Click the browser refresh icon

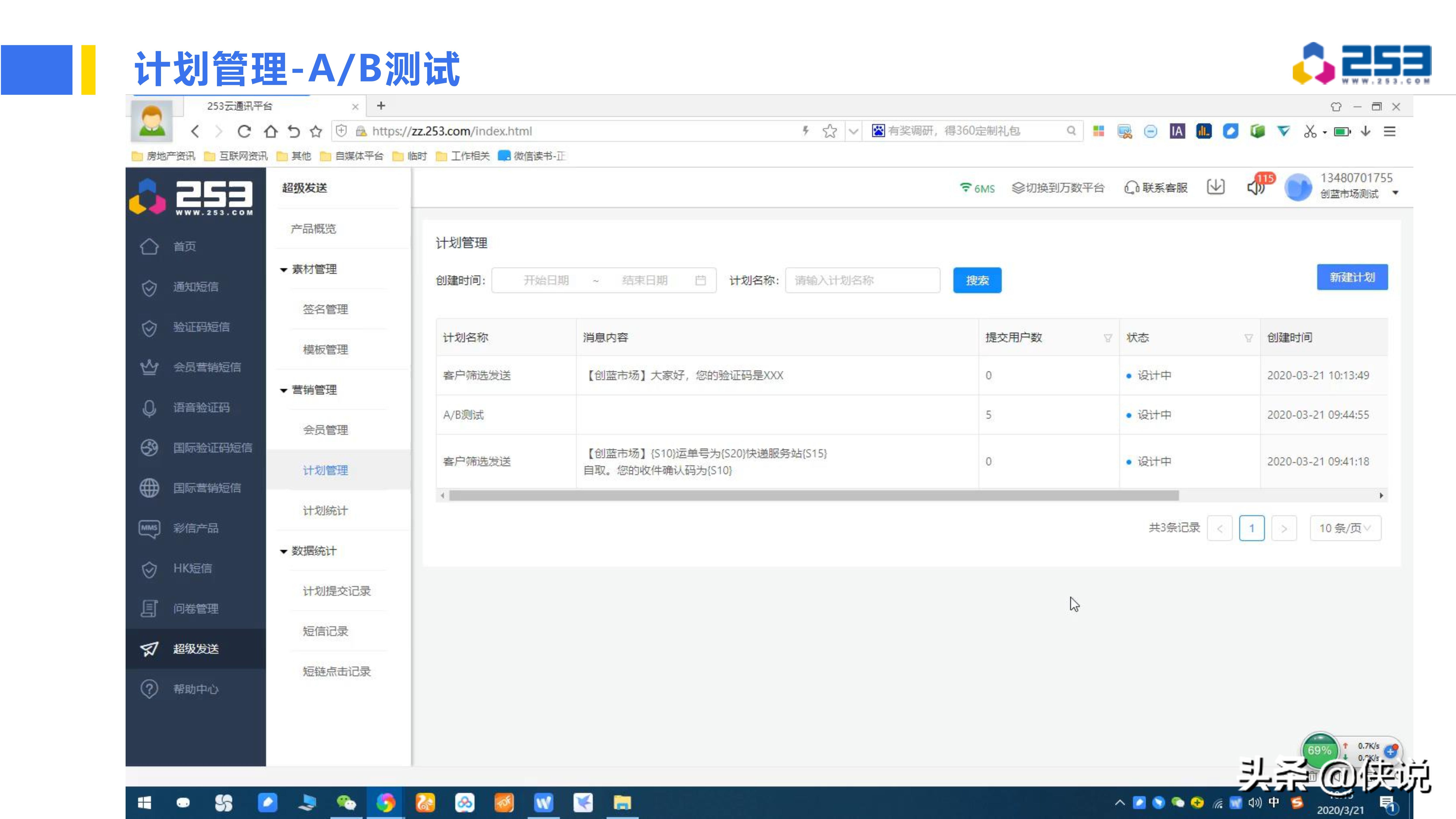click(x=244, y=131)
